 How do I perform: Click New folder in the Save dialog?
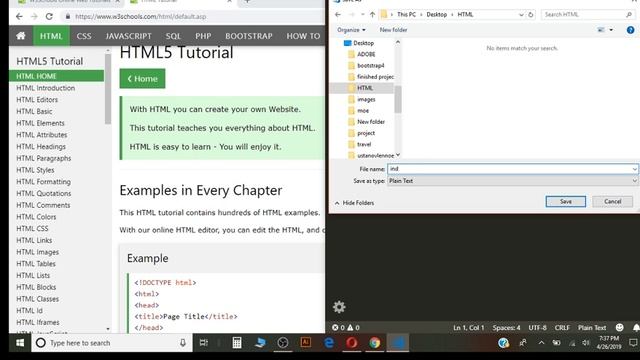coord(393,30)
